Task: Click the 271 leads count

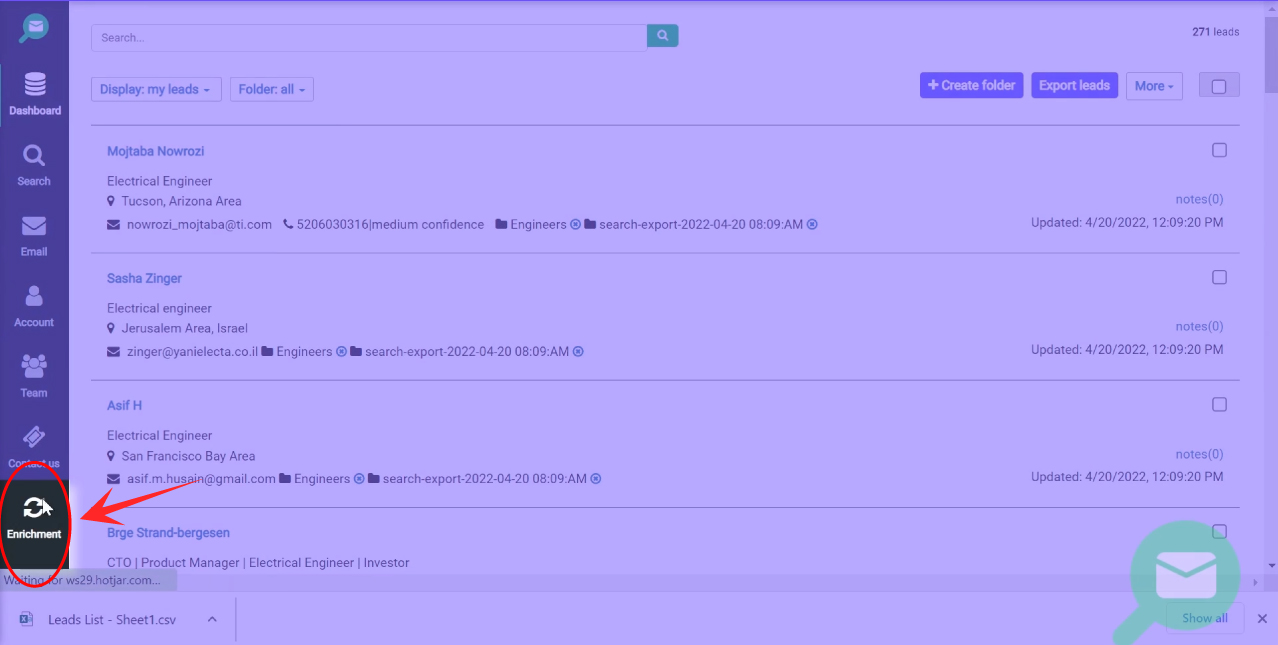Action: click(1215, 32)
